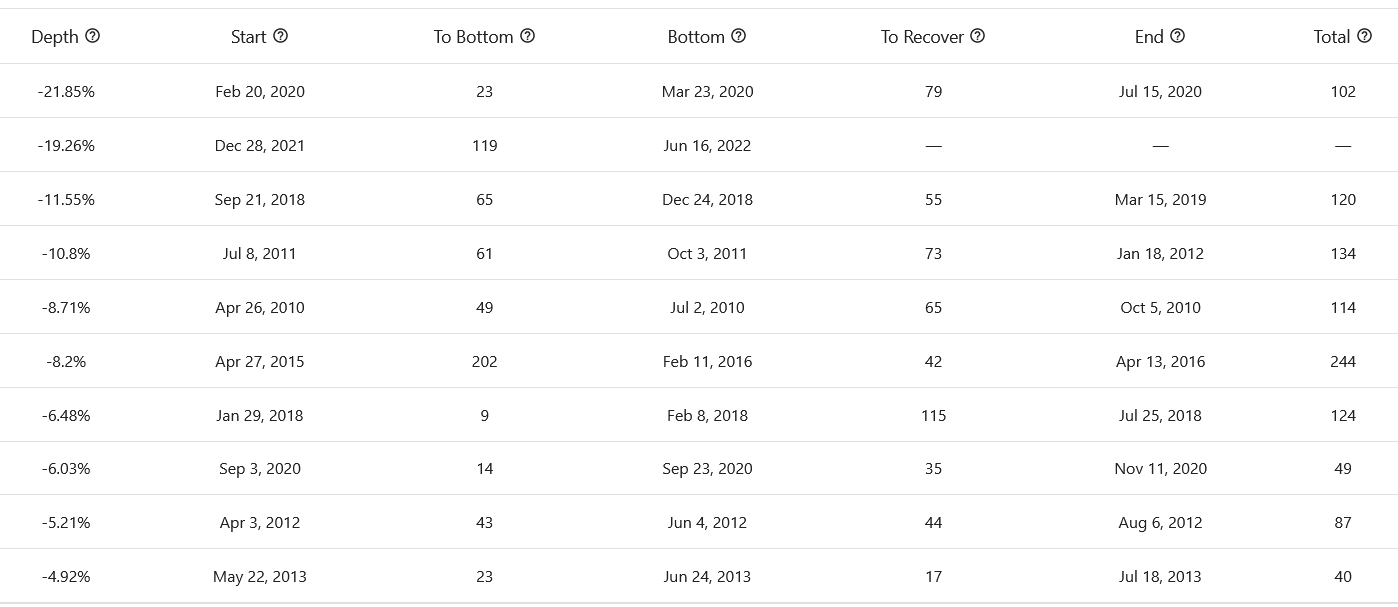Select the Jan 18, 2012 end date
The height and width of the screenshot is (607, 1398).
coord(1160,254)
